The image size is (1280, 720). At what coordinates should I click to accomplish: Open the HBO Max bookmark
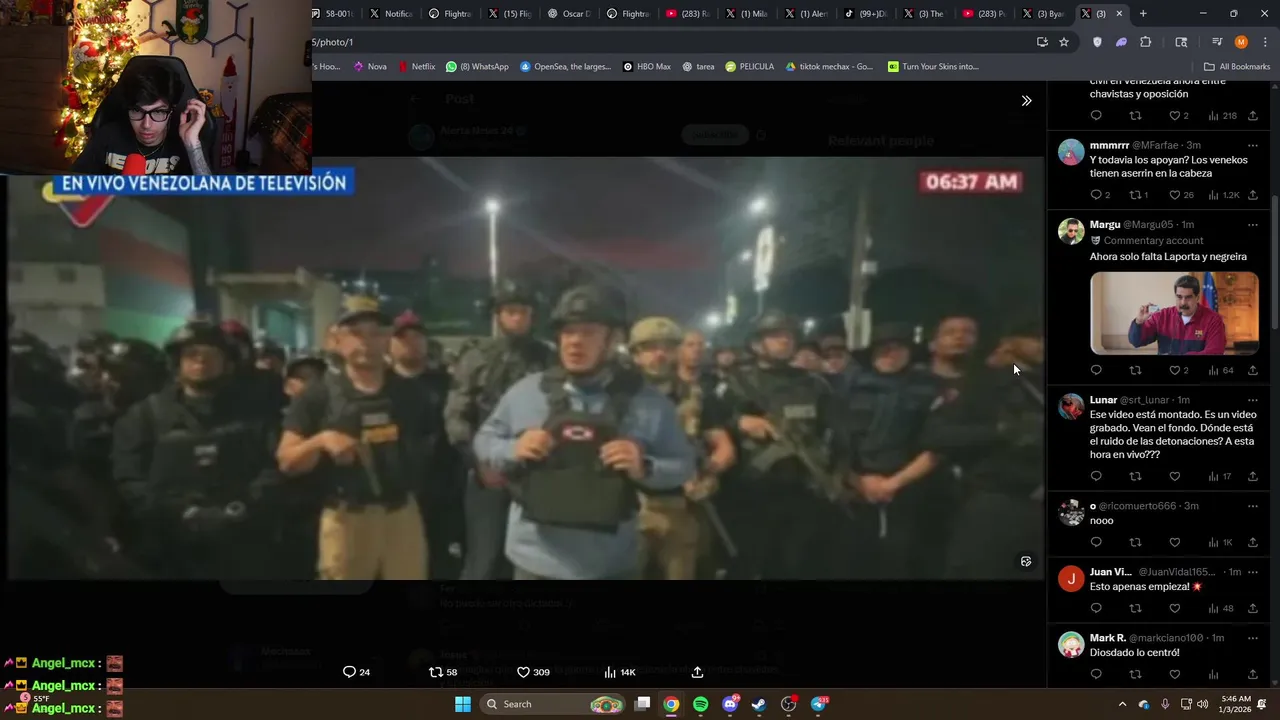pos(646,67)
